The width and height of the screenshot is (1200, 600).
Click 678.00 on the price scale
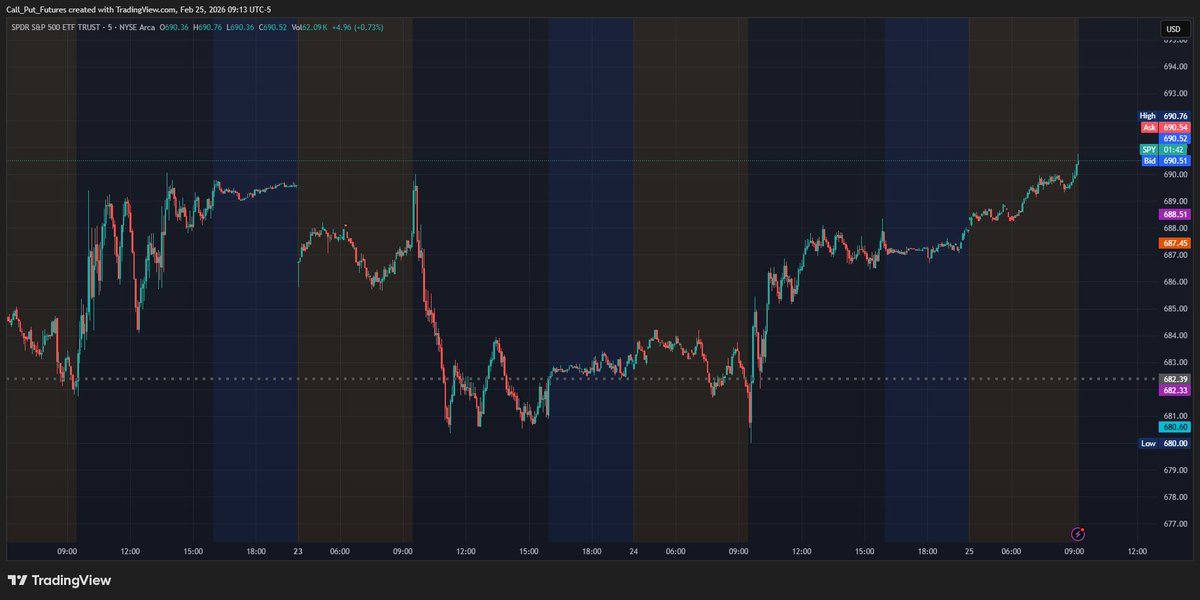point(1175,497)
